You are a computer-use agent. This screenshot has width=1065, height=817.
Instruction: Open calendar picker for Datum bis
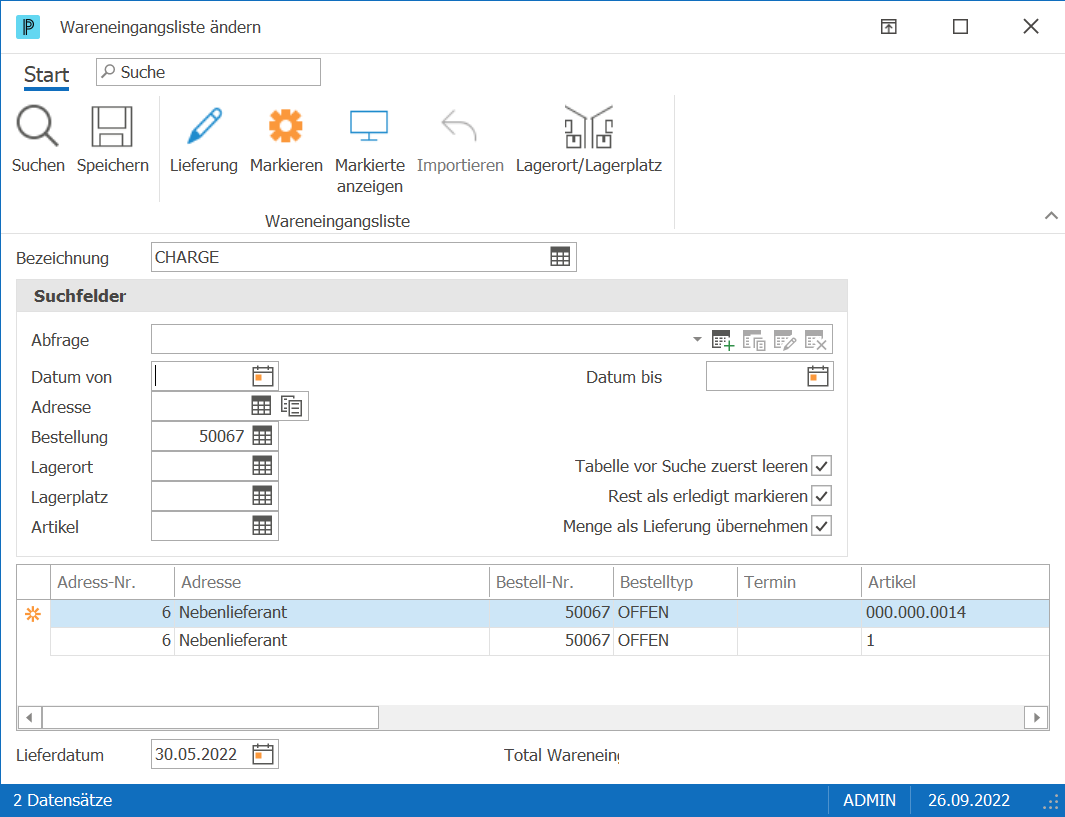(818, 376)
